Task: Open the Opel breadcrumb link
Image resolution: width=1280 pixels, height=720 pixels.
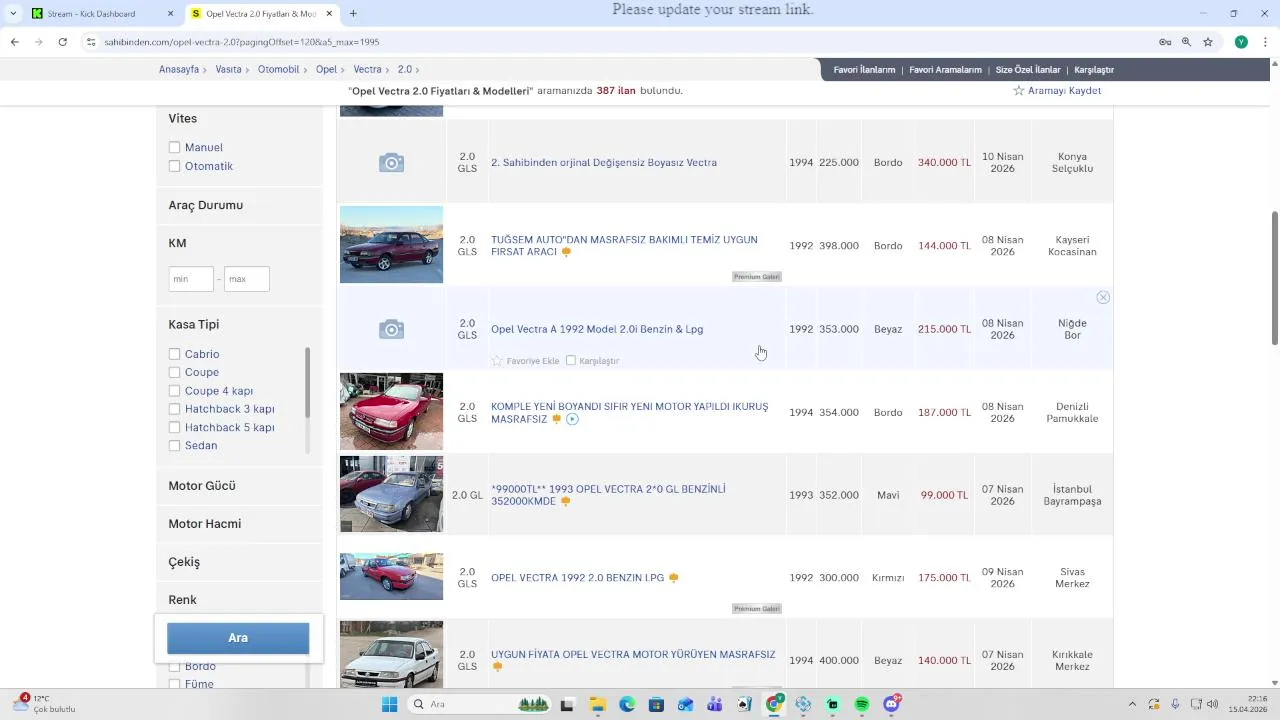Action: click(x=326, y=70)
